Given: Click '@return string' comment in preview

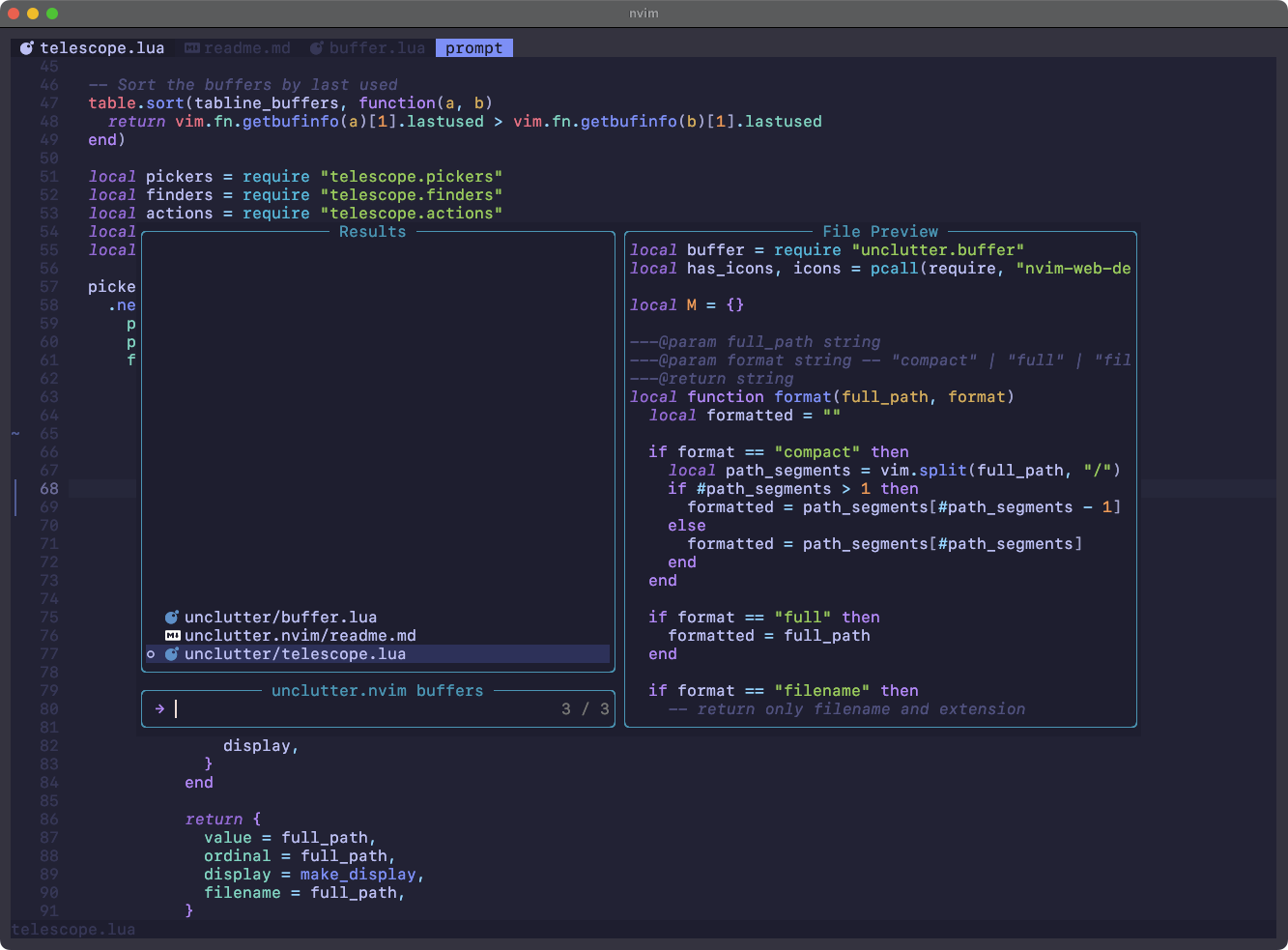Looking at the screenshot, I should [x=711, y=379].
